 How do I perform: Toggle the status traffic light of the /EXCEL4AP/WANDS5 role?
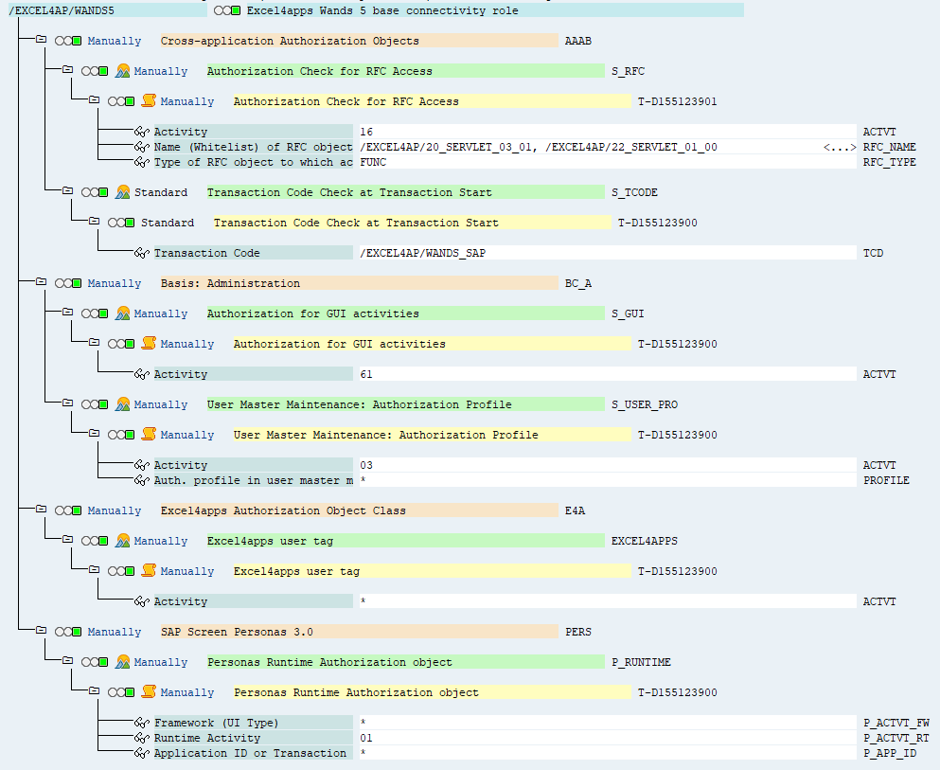[x=227, y=10]
